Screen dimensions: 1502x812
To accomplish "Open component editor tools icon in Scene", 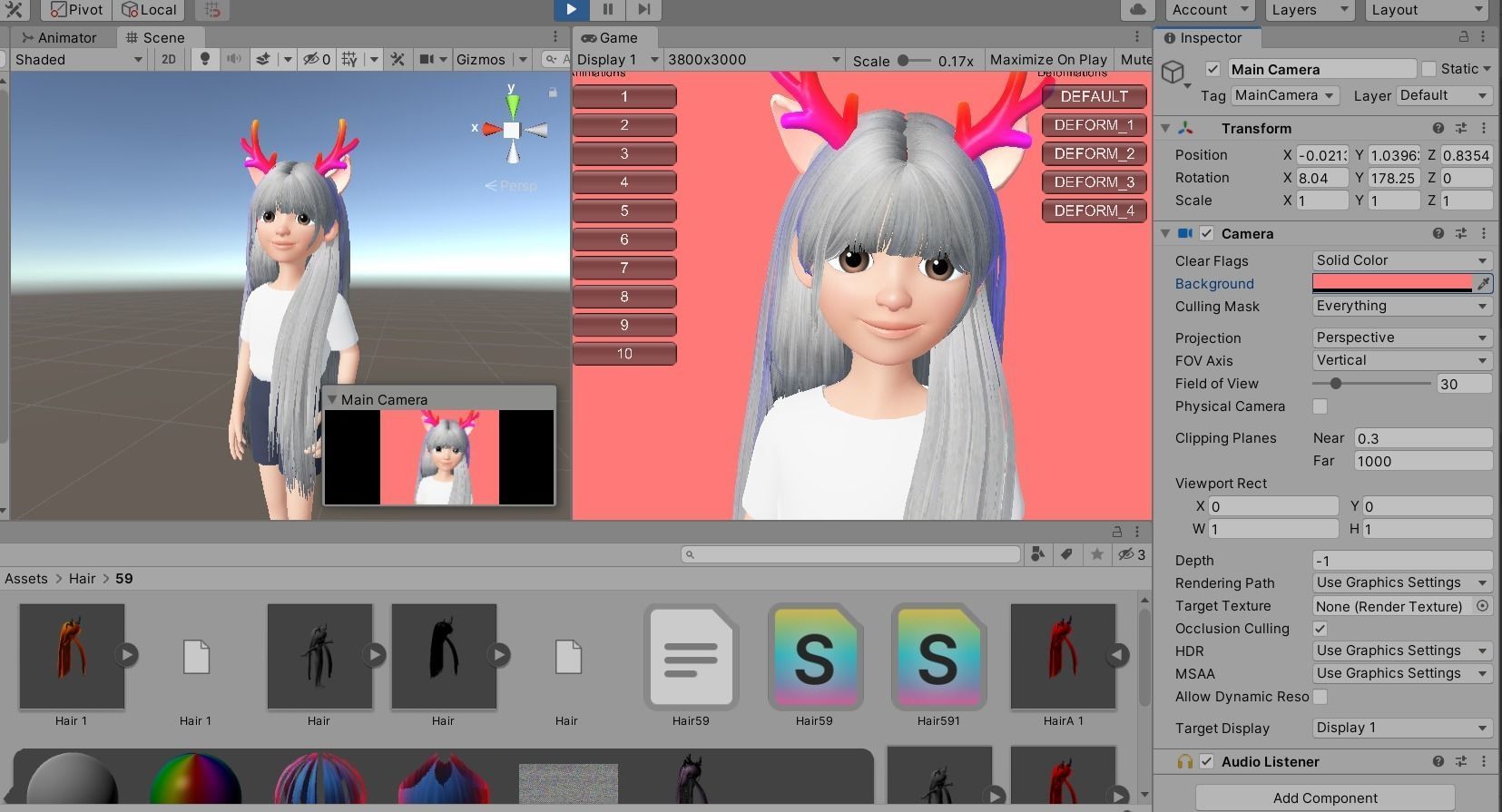I will point(398,59).
